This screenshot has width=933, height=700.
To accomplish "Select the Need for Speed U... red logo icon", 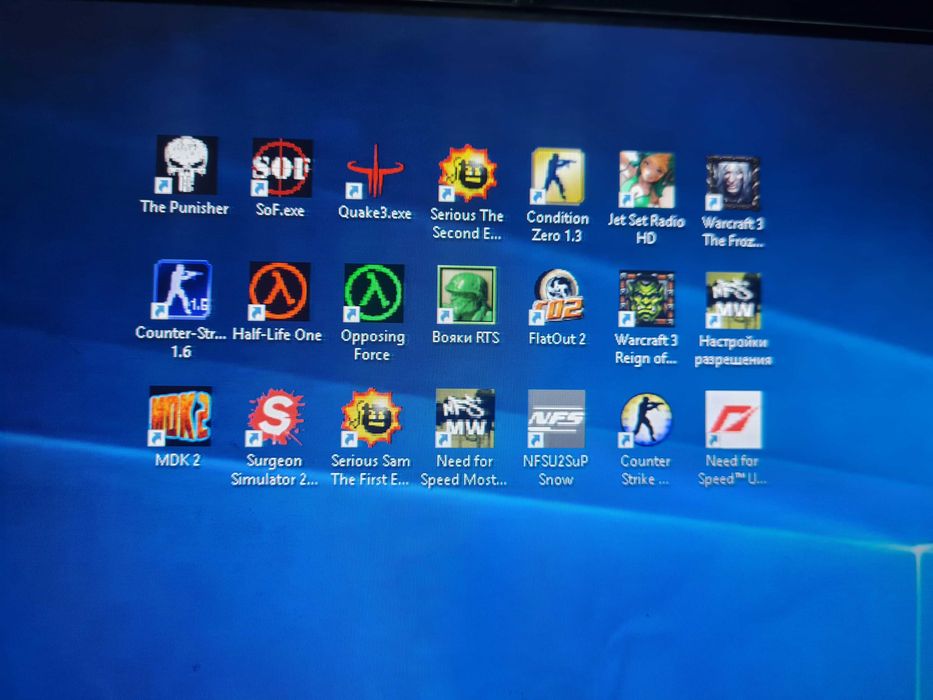I will (x=733, y=419).
